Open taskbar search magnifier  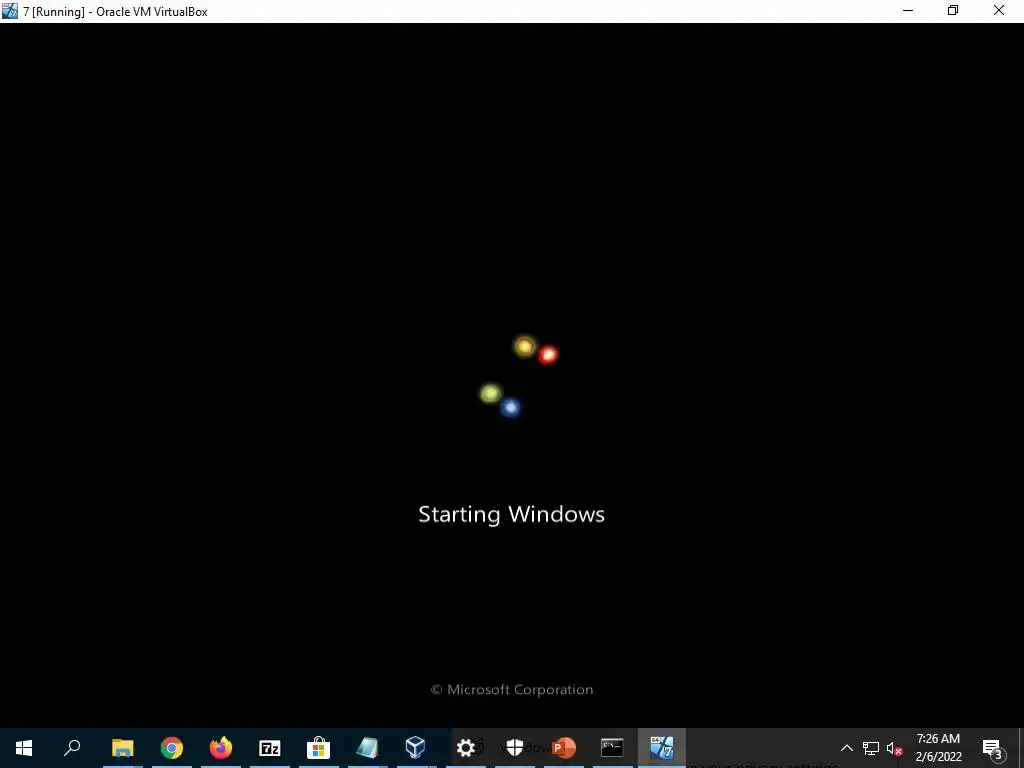[x=72, y=748]
